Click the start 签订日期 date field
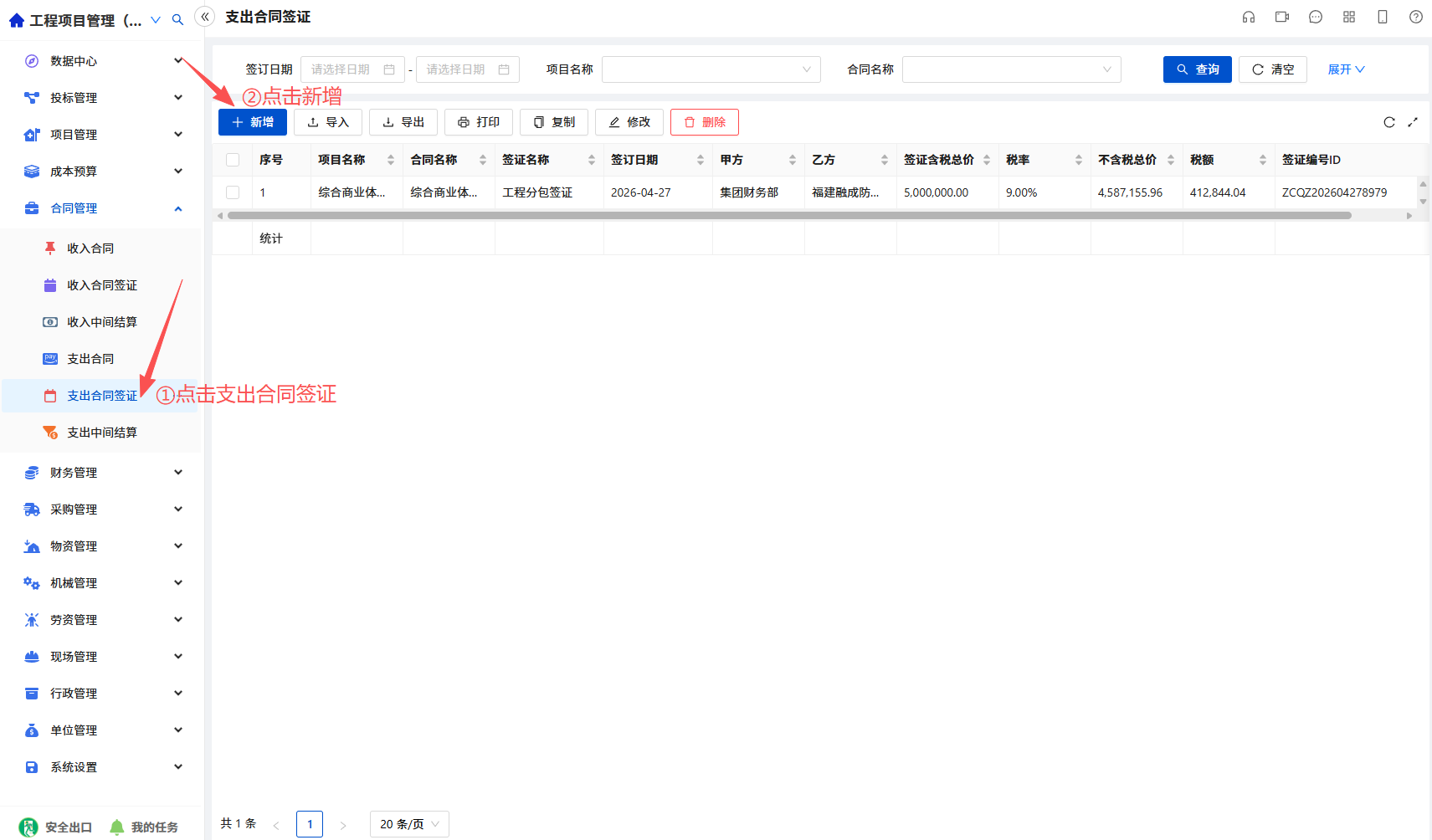Image resolution: width=1432 pixels, height=840 pixels. coord(352,69)
